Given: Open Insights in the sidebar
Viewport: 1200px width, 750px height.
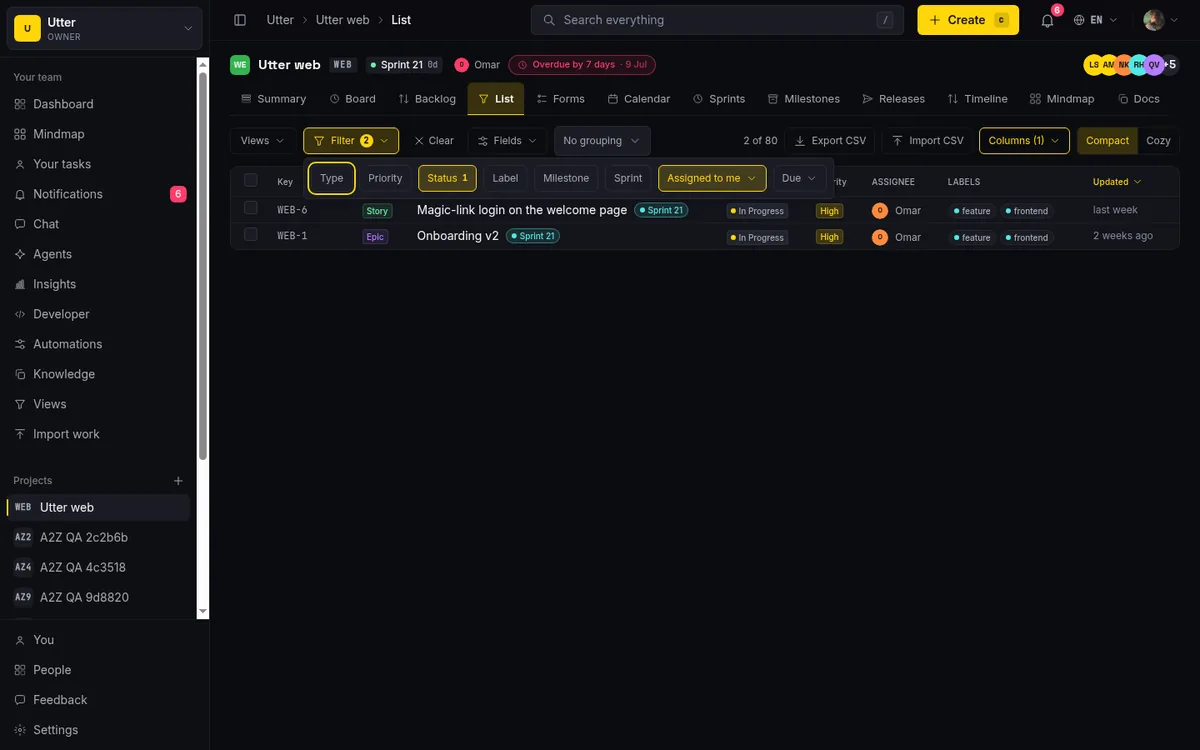Looking at the screenshot, I should tap(98, 284).
